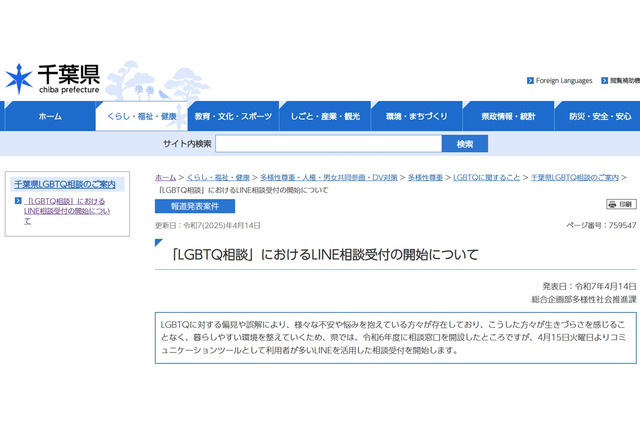
Task: Click breadcrumb LGBTQに関すること link
Action: tap(487, 178)
